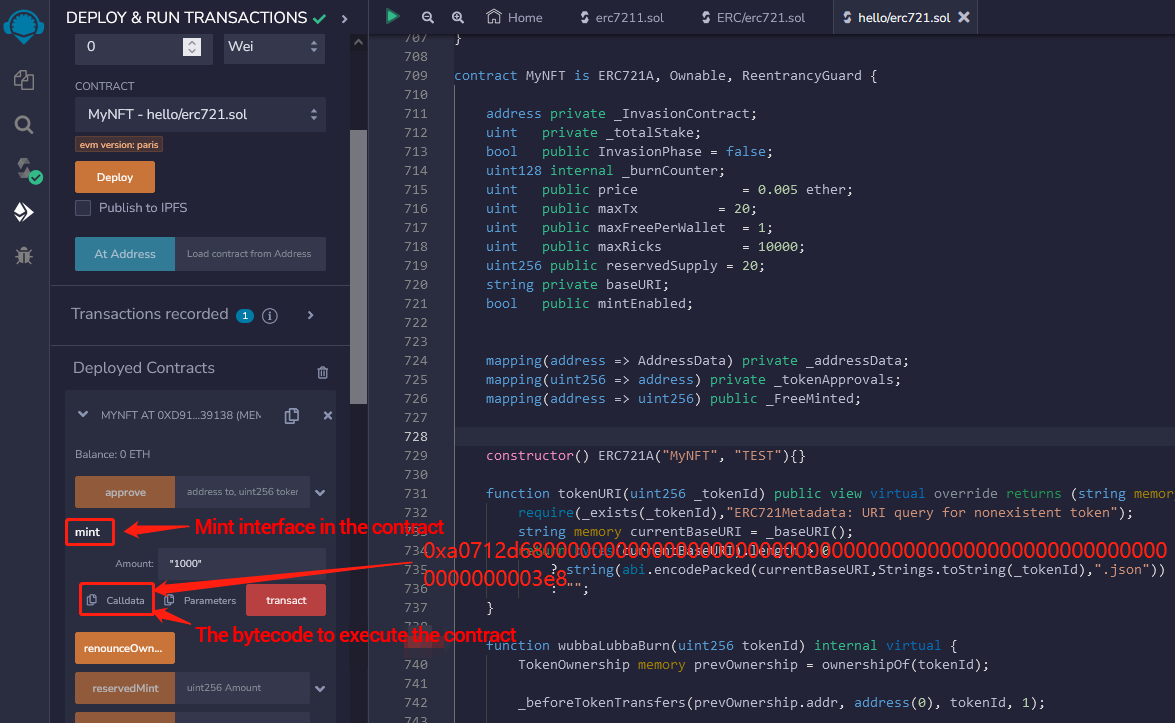Click the Transactions recorded info icon

click(270, 315)
